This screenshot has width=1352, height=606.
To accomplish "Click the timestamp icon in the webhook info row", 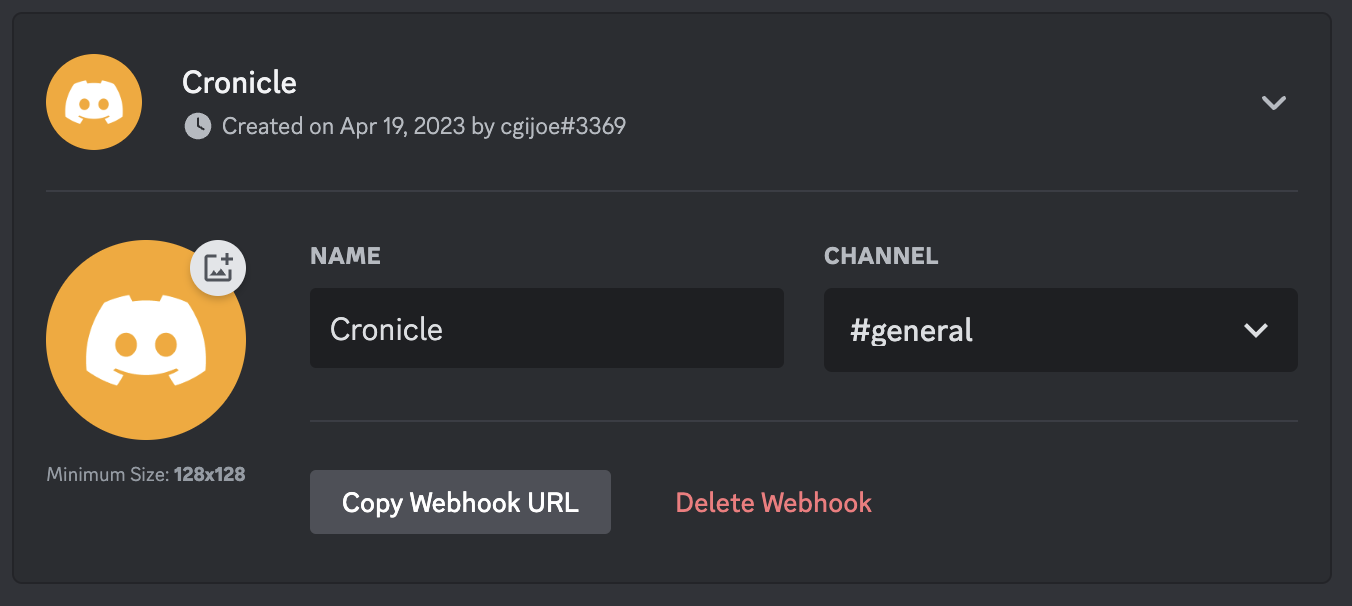I will (x=196, y=126).
